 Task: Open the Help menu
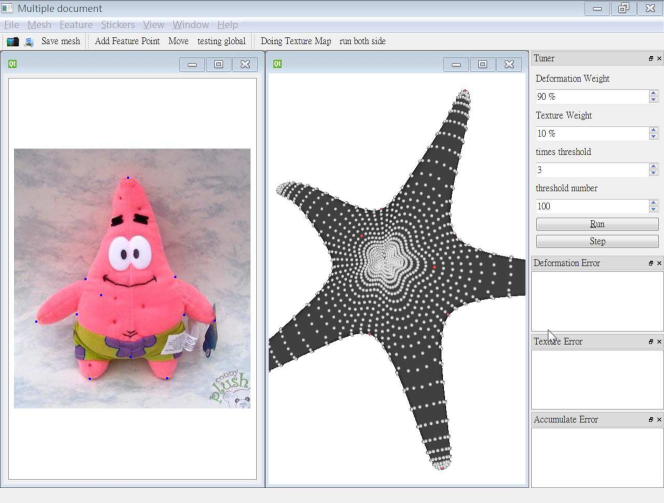click(x=228, y=25)
